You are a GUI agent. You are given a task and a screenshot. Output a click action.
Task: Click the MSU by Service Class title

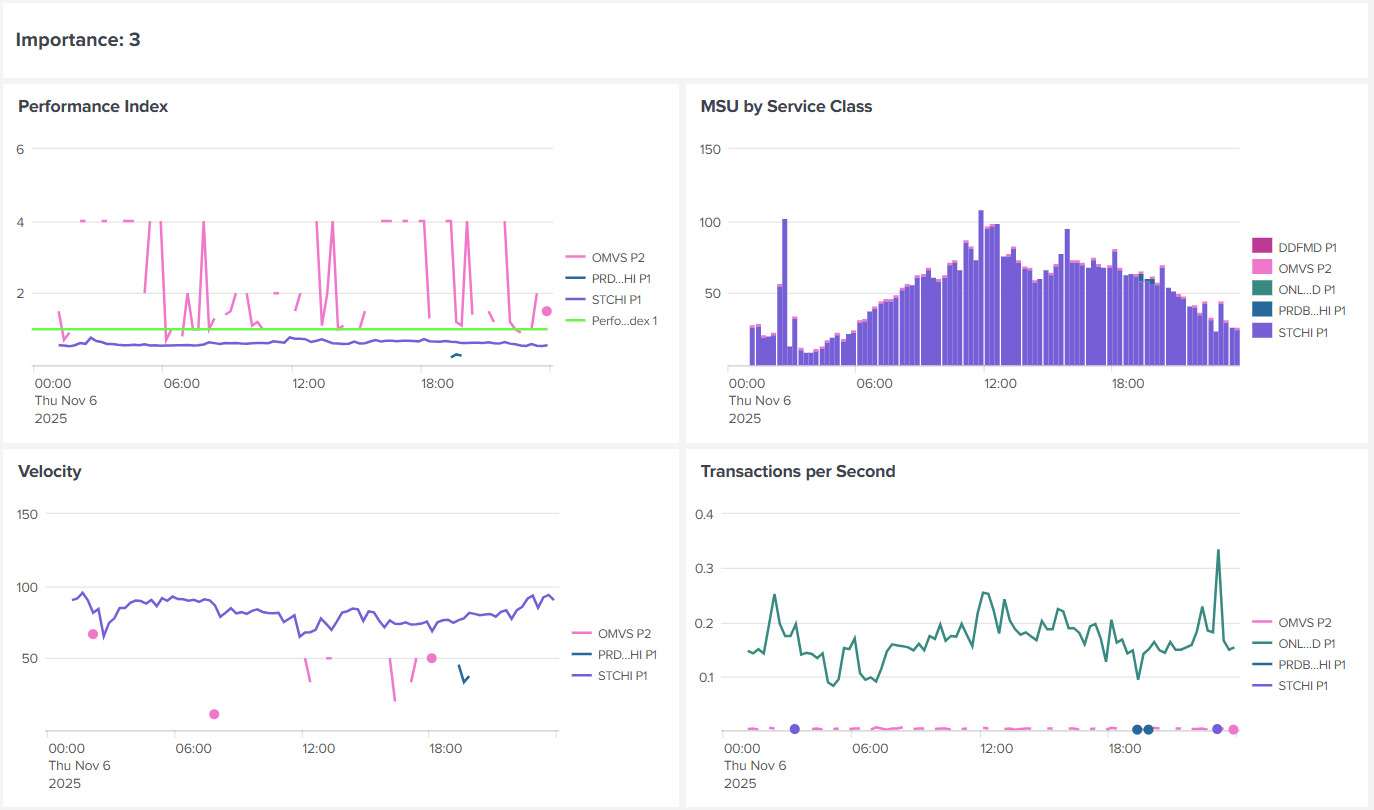tap(786, 106)
